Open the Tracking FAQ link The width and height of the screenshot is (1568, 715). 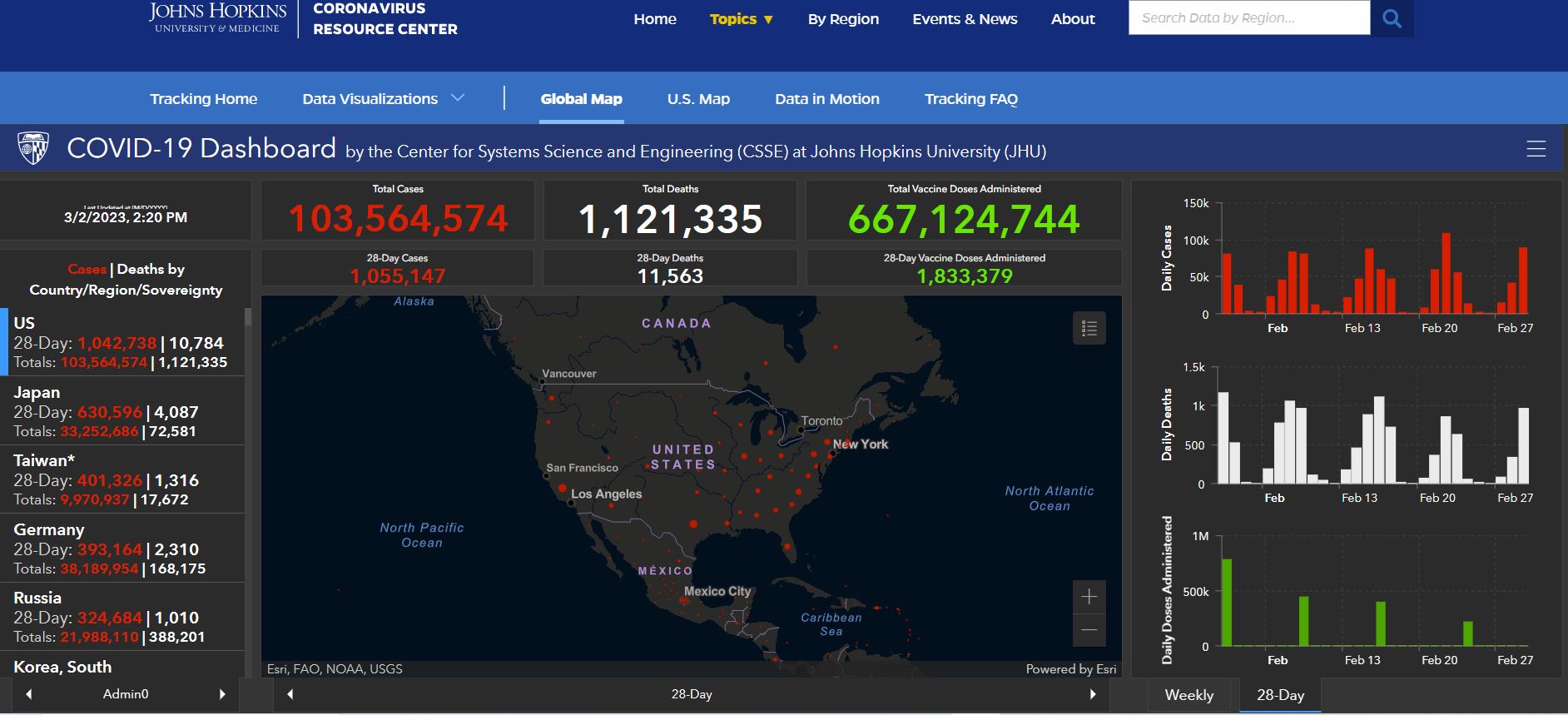coord(970,99)
